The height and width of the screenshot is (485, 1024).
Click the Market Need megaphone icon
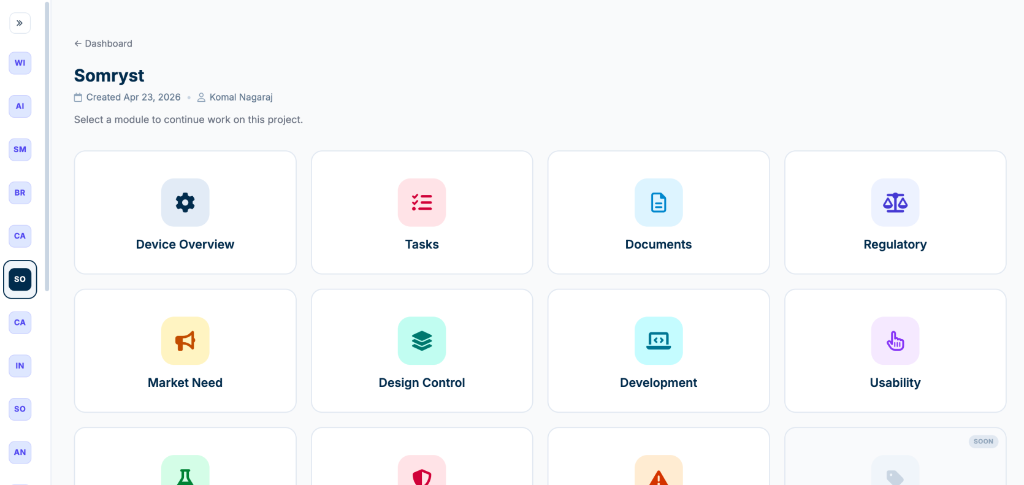[185, 341]
